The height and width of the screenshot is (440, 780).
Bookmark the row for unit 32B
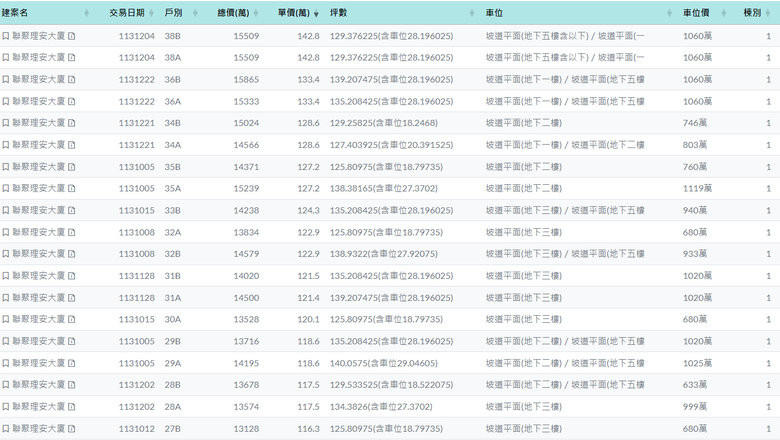5,254
